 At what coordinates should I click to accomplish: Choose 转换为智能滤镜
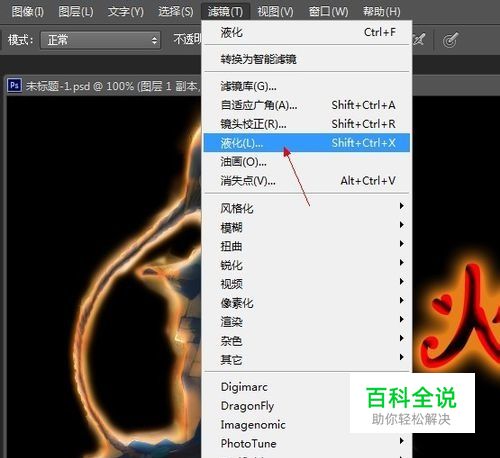(x=307, y=59)
